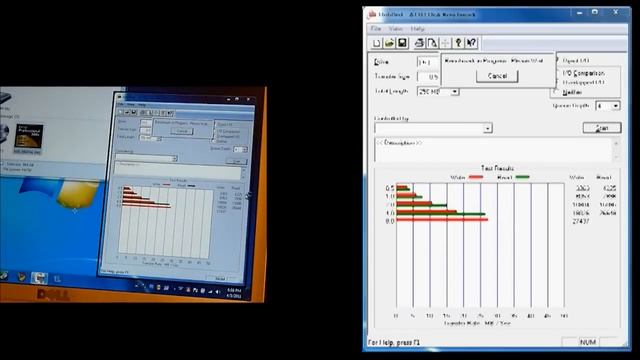Click the Professional thumbnail in the desktop window
Viewport: 640px width, 360px height.
[29, 137]
